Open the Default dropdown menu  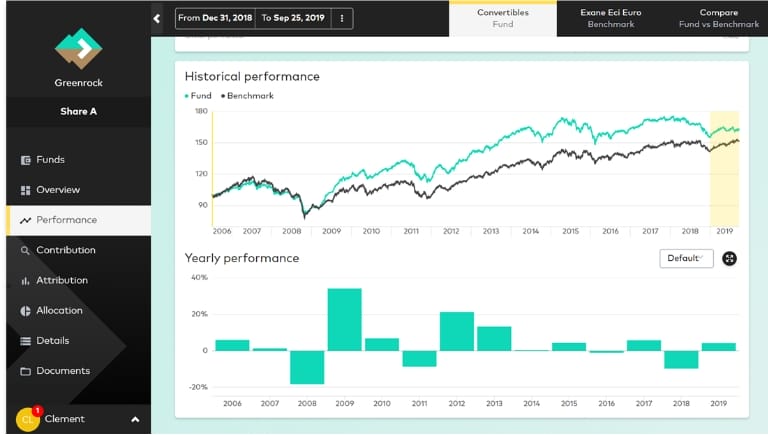686,258
